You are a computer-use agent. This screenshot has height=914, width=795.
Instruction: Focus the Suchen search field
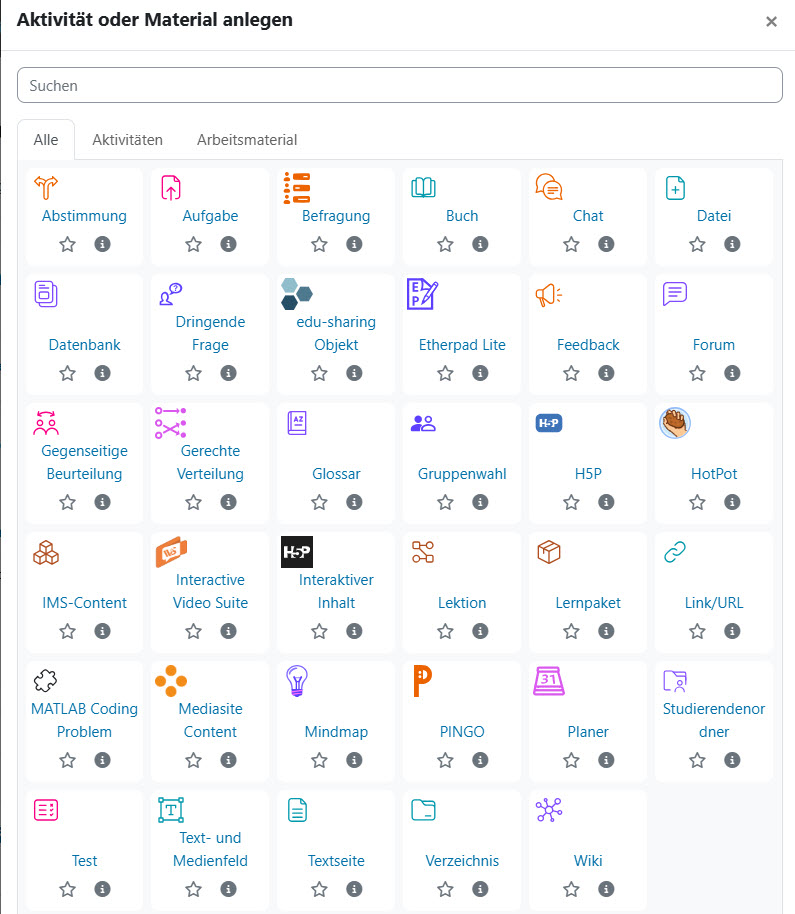(x=400, y=85)
